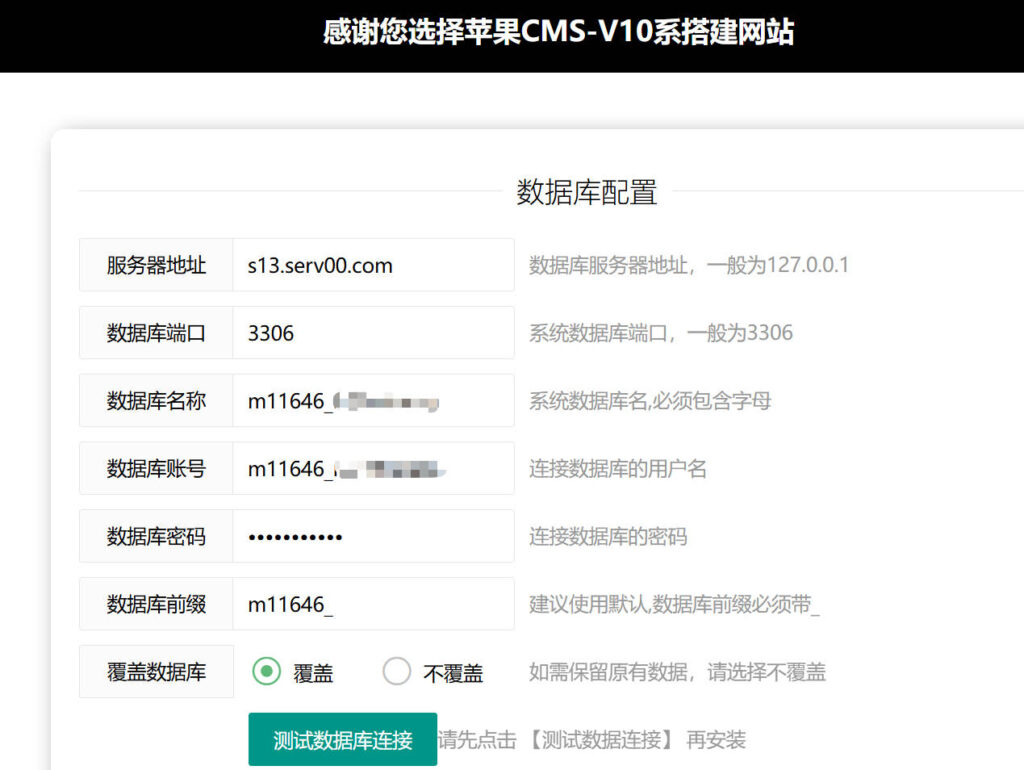
Task: Click the 数据库名称 field label
Action: [x=156, y=401]
